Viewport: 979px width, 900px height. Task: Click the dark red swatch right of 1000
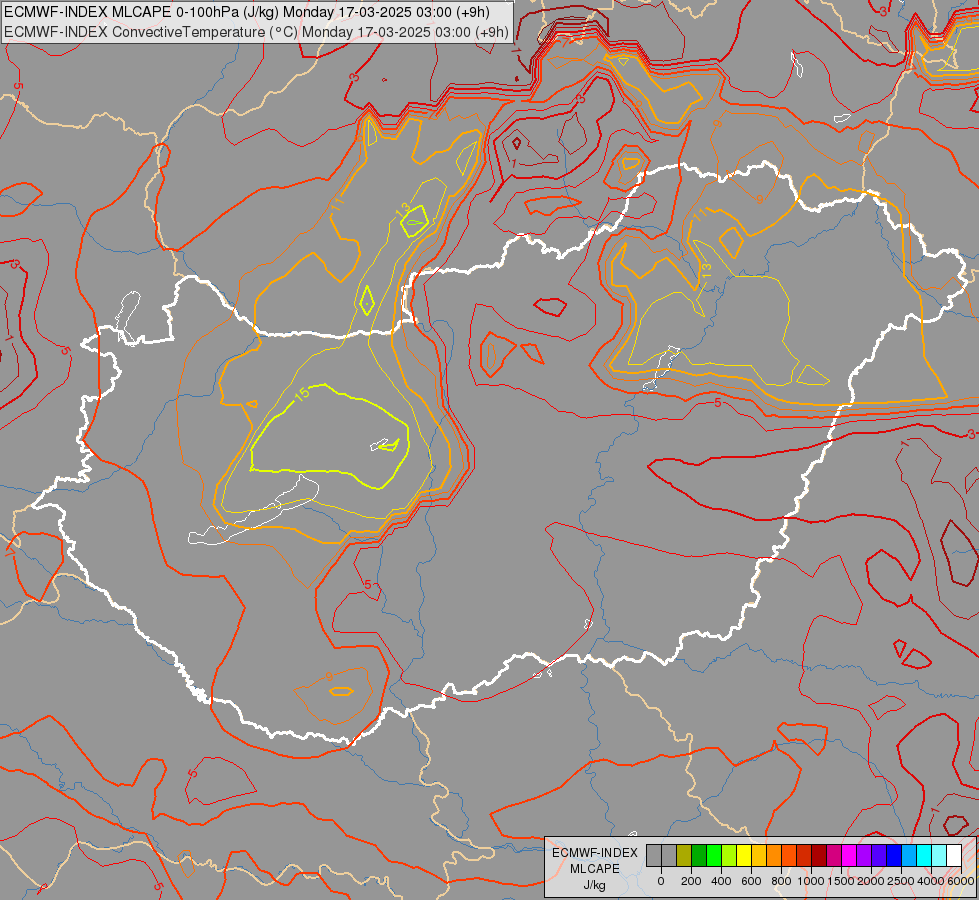[819, 856]
